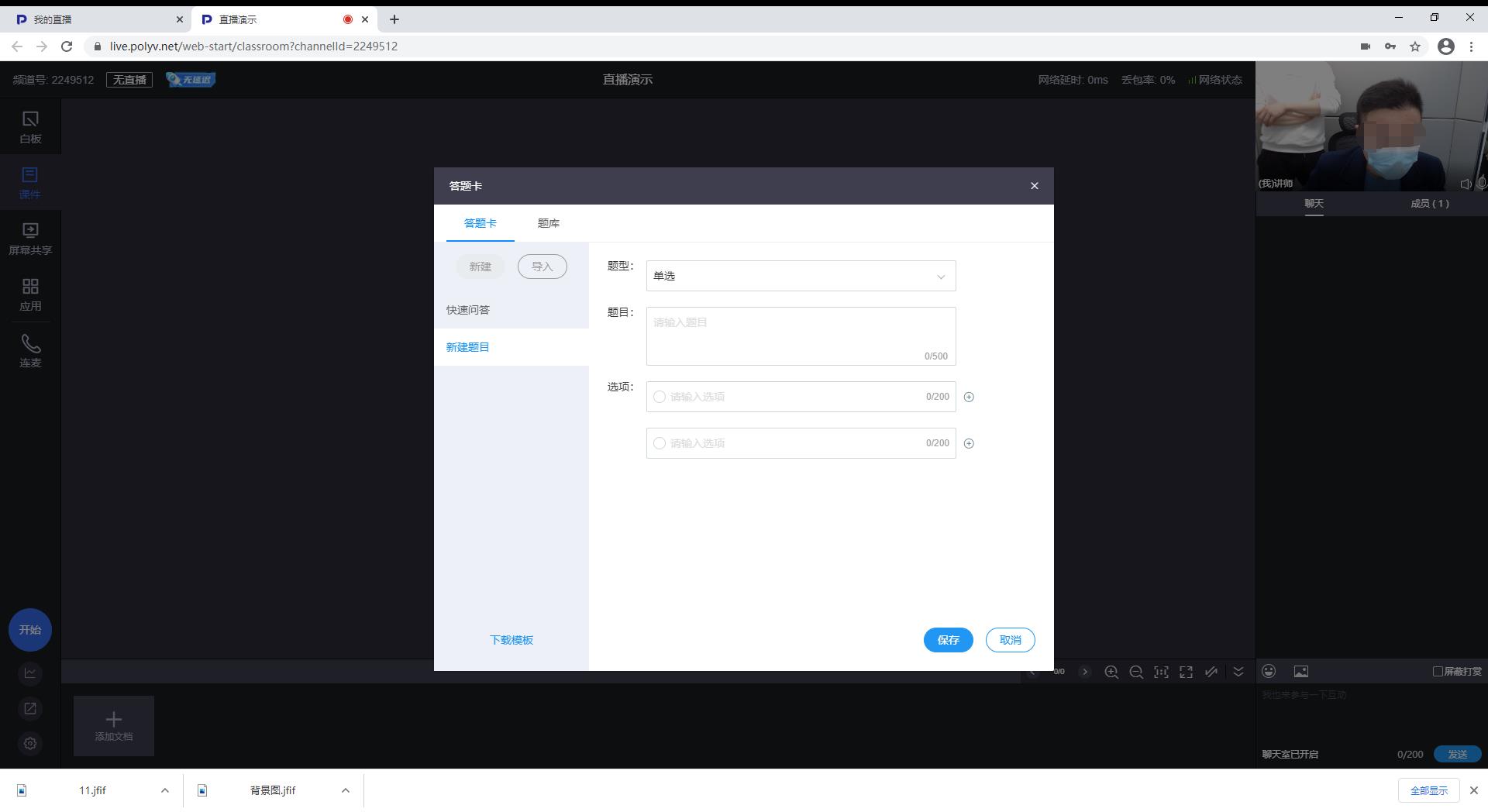Close the 答题卡 dialog
The image size is (1488, 812).
point(1034,186)
